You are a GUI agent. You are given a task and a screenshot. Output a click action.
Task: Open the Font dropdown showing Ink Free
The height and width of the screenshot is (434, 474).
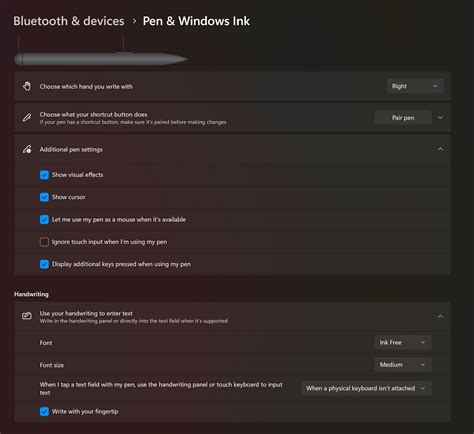(403, 342)
